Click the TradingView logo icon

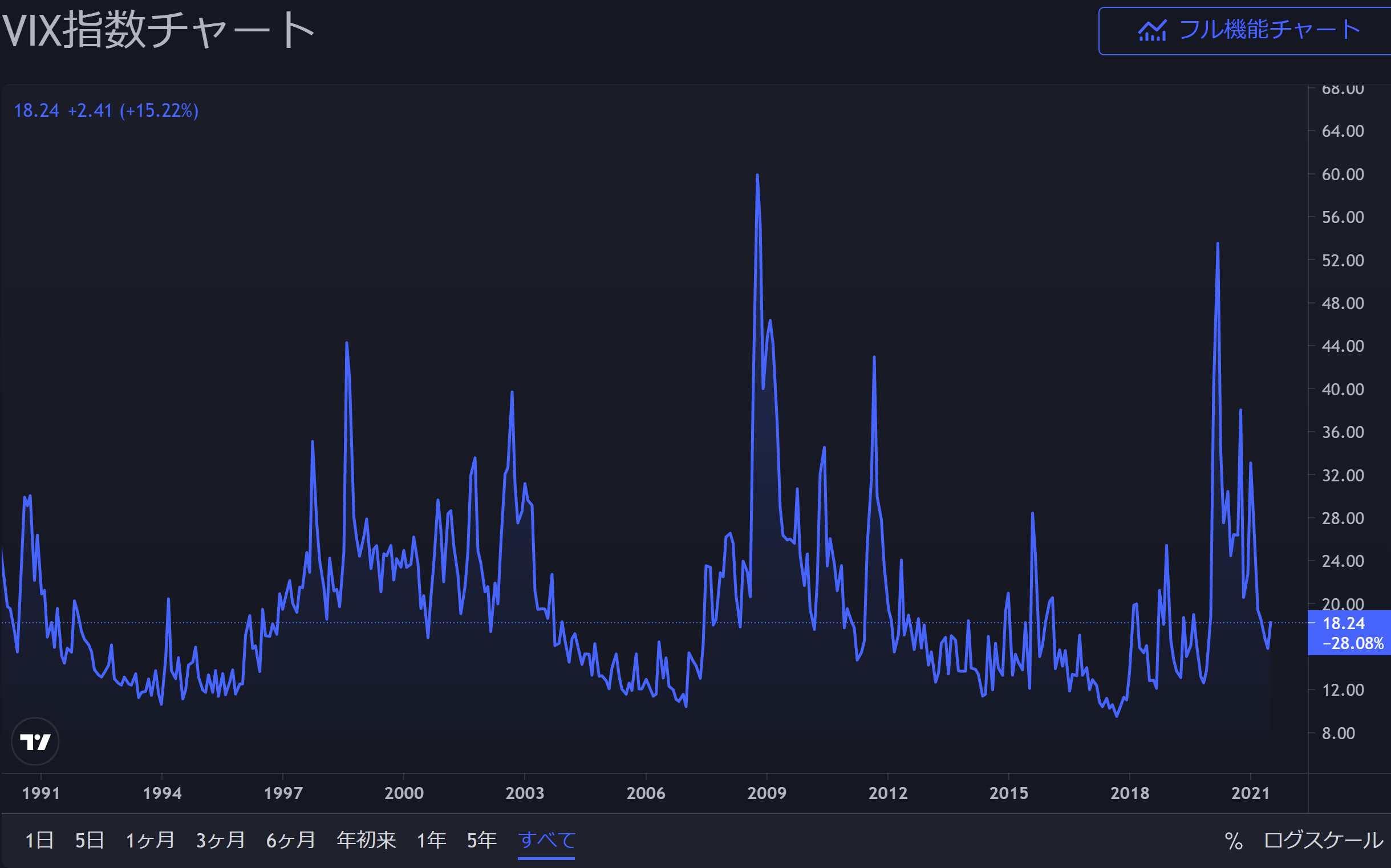35,742
